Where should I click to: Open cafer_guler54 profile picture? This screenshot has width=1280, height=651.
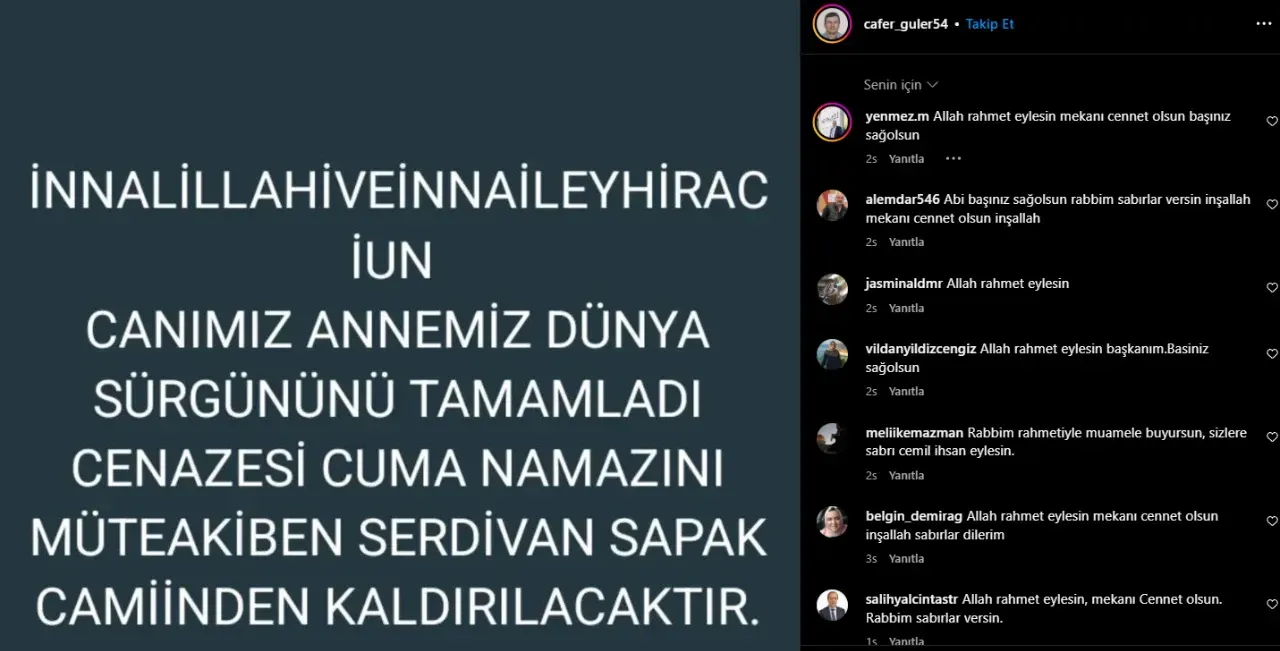(832, 24)
